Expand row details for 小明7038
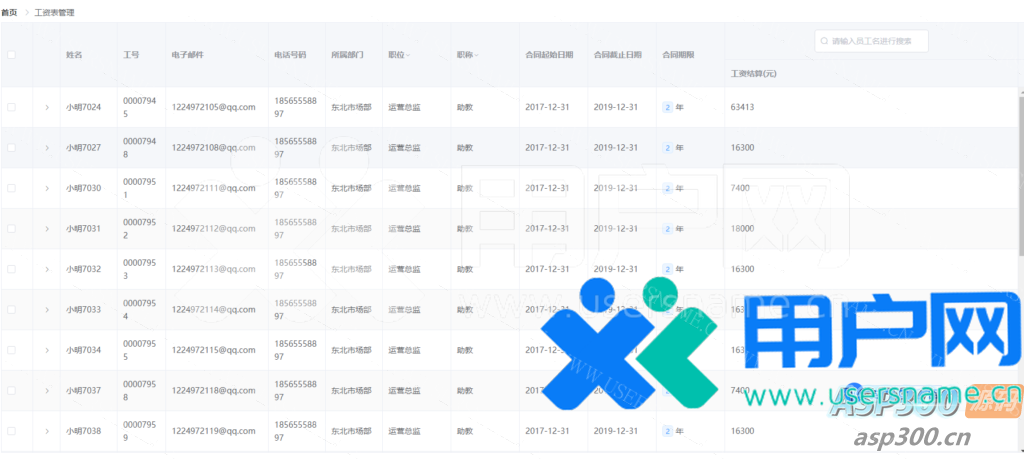The width and height of the screenshot is (1024, 459). click(46, 431)
